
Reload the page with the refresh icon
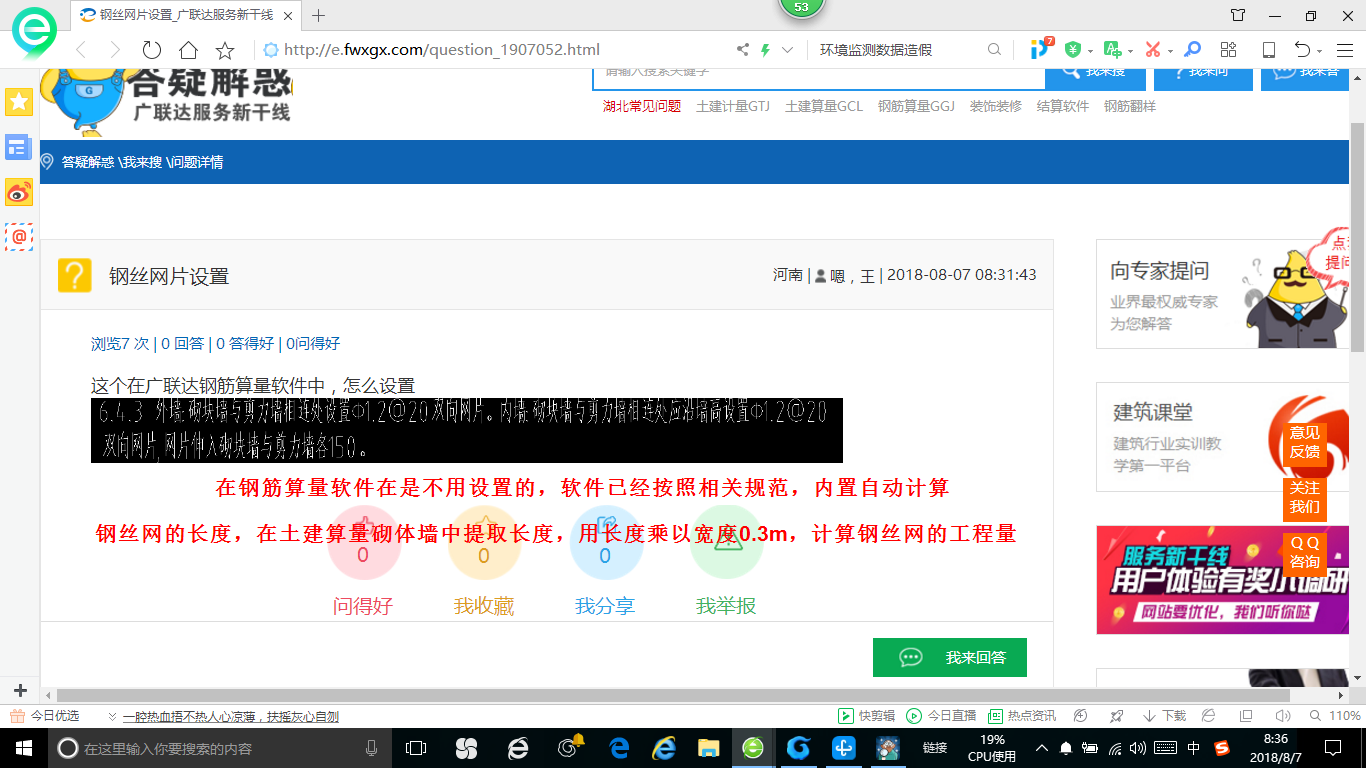(152, 50)
